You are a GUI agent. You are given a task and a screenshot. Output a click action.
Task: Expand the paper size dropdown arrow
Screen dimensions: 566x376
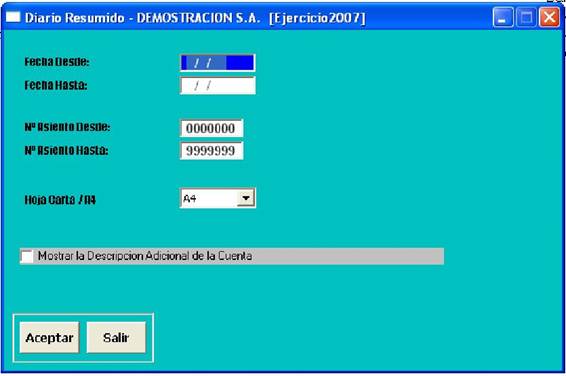pos(246,198)
